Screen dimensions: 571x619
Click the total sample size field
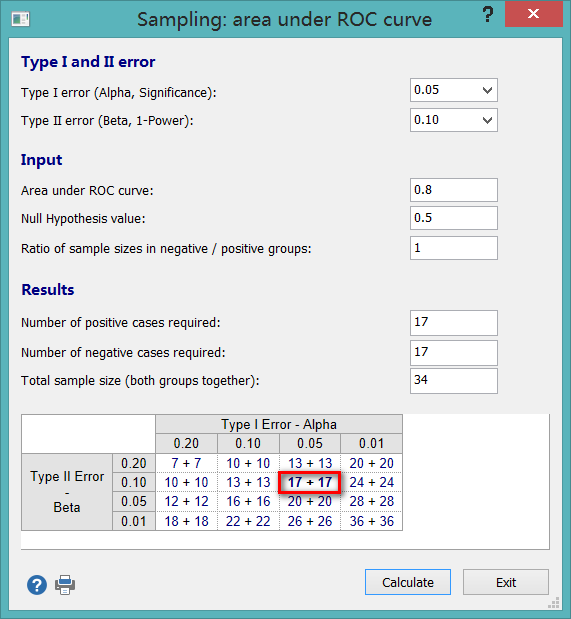[x=454, y=381]
